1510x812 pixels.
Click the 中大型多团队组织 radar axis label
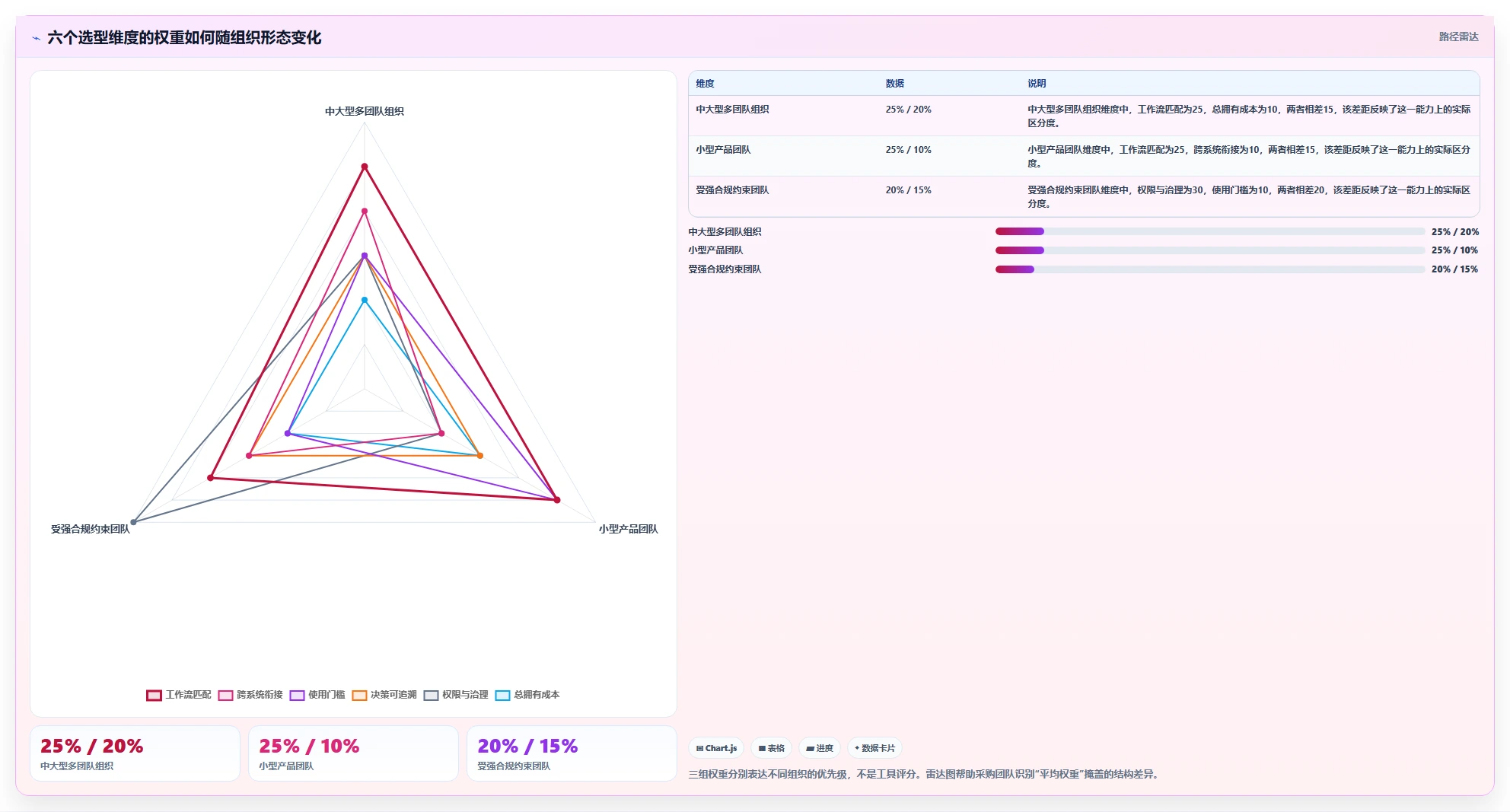tap(365, 111)
